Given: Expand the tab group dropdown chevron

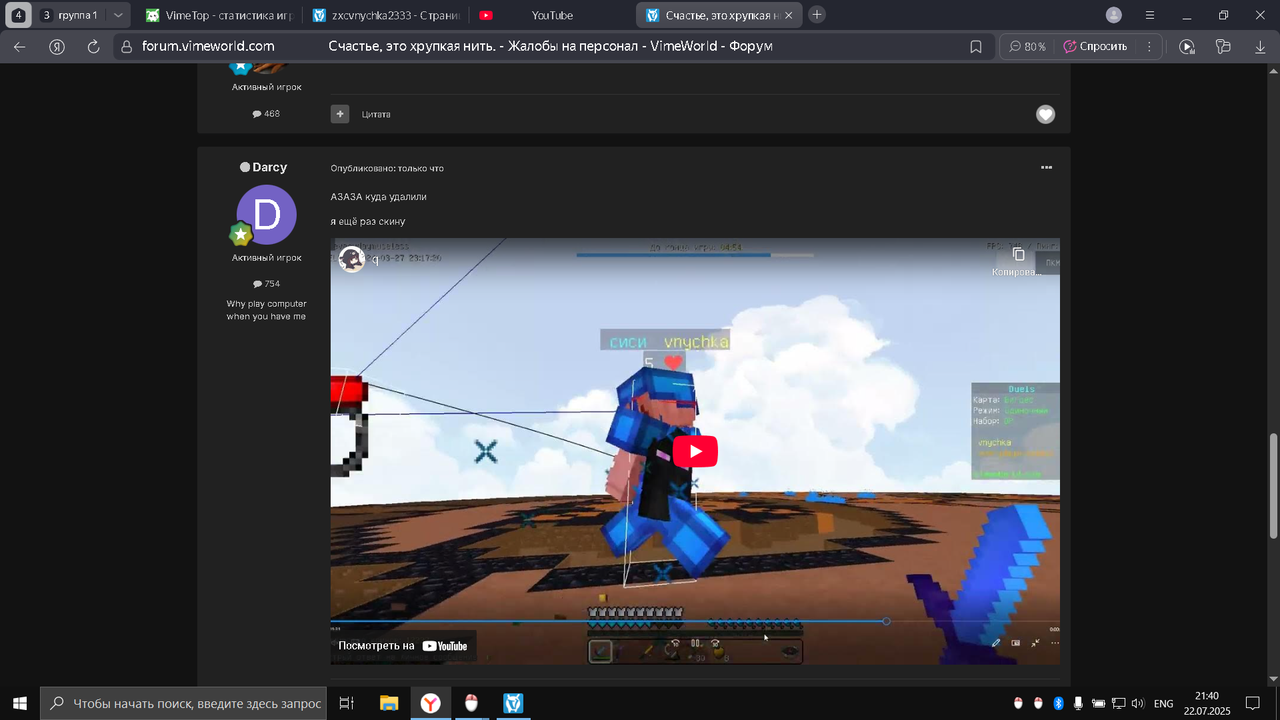Looking at the screenshot, I should click(118, 15).
